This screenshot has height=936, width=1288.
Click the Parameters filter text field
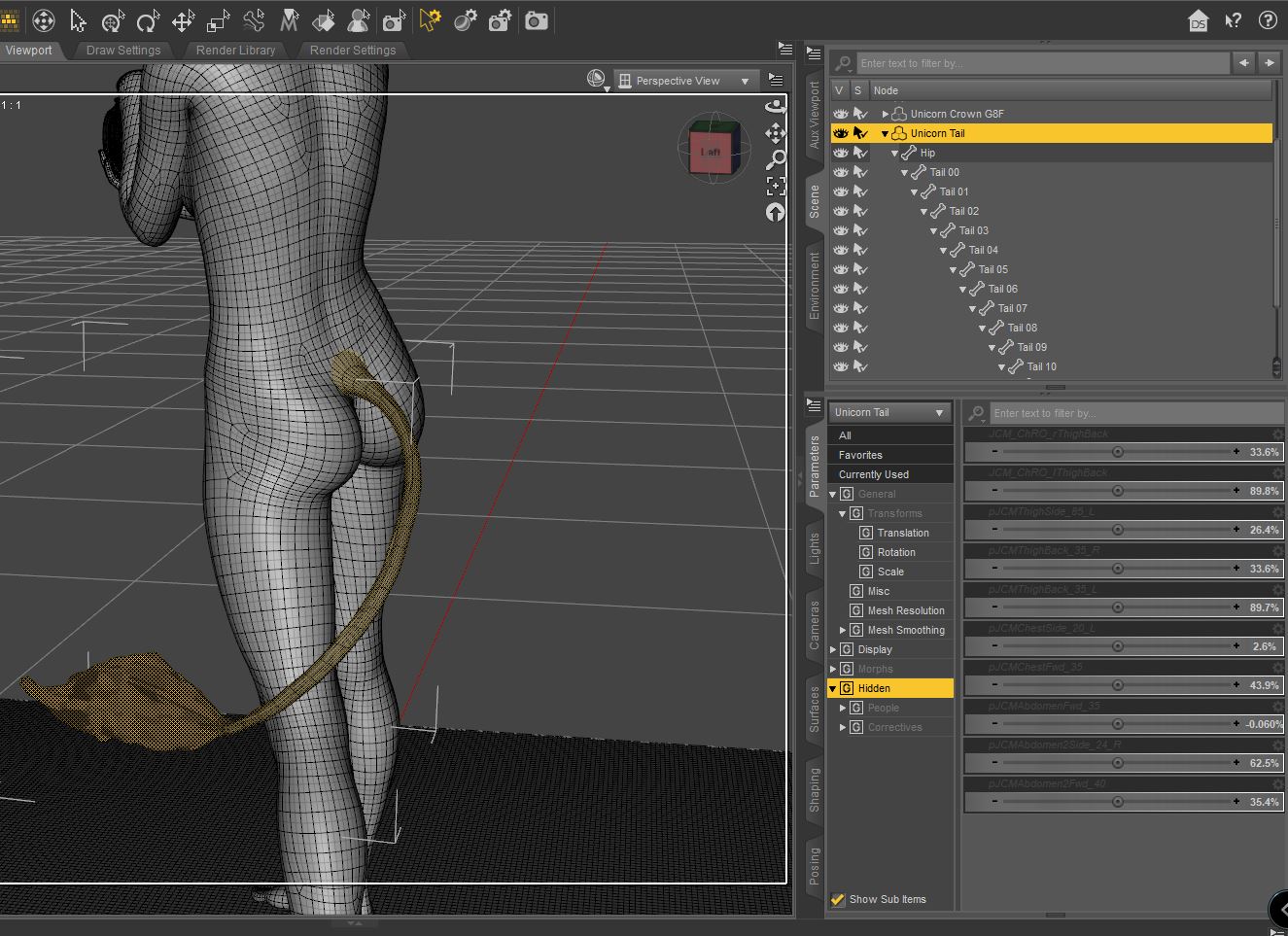click(1135, 413)
